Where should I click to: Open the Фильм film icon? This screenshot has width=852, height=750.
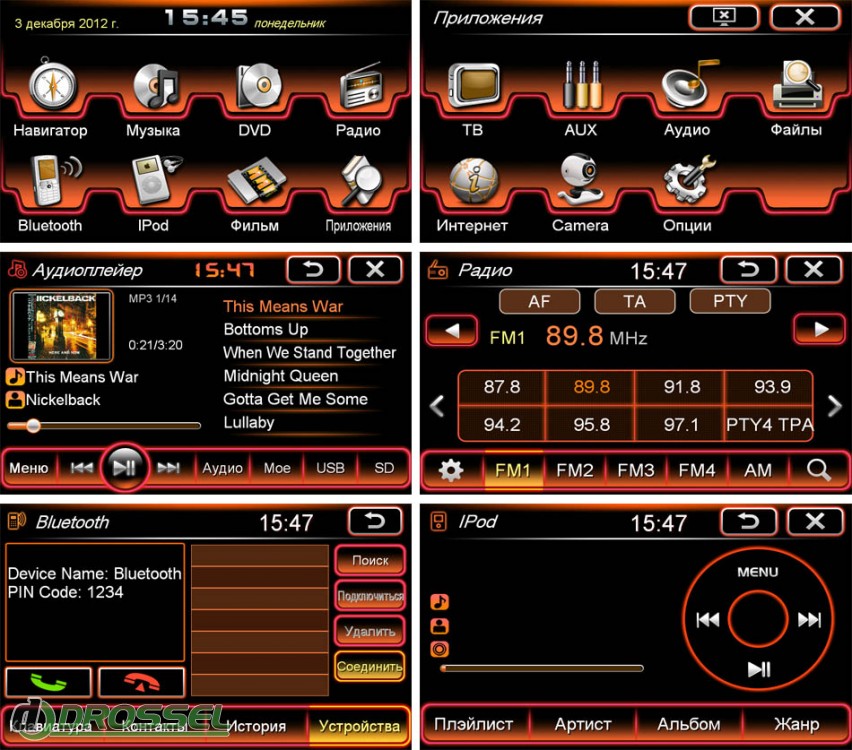(x=255, y=184)
